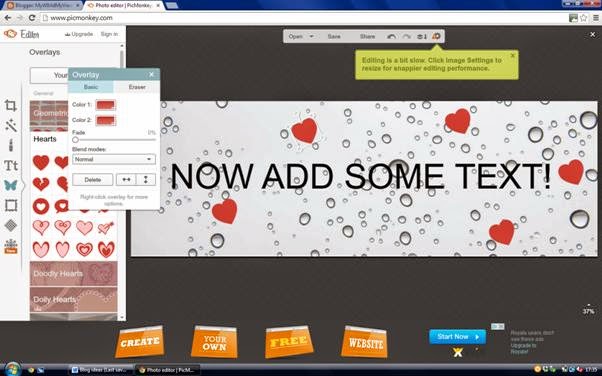The width and height of the screenshot is (602, 376).
Task: Open the dropdown arrow beside Open
Action: pos(311,36)
